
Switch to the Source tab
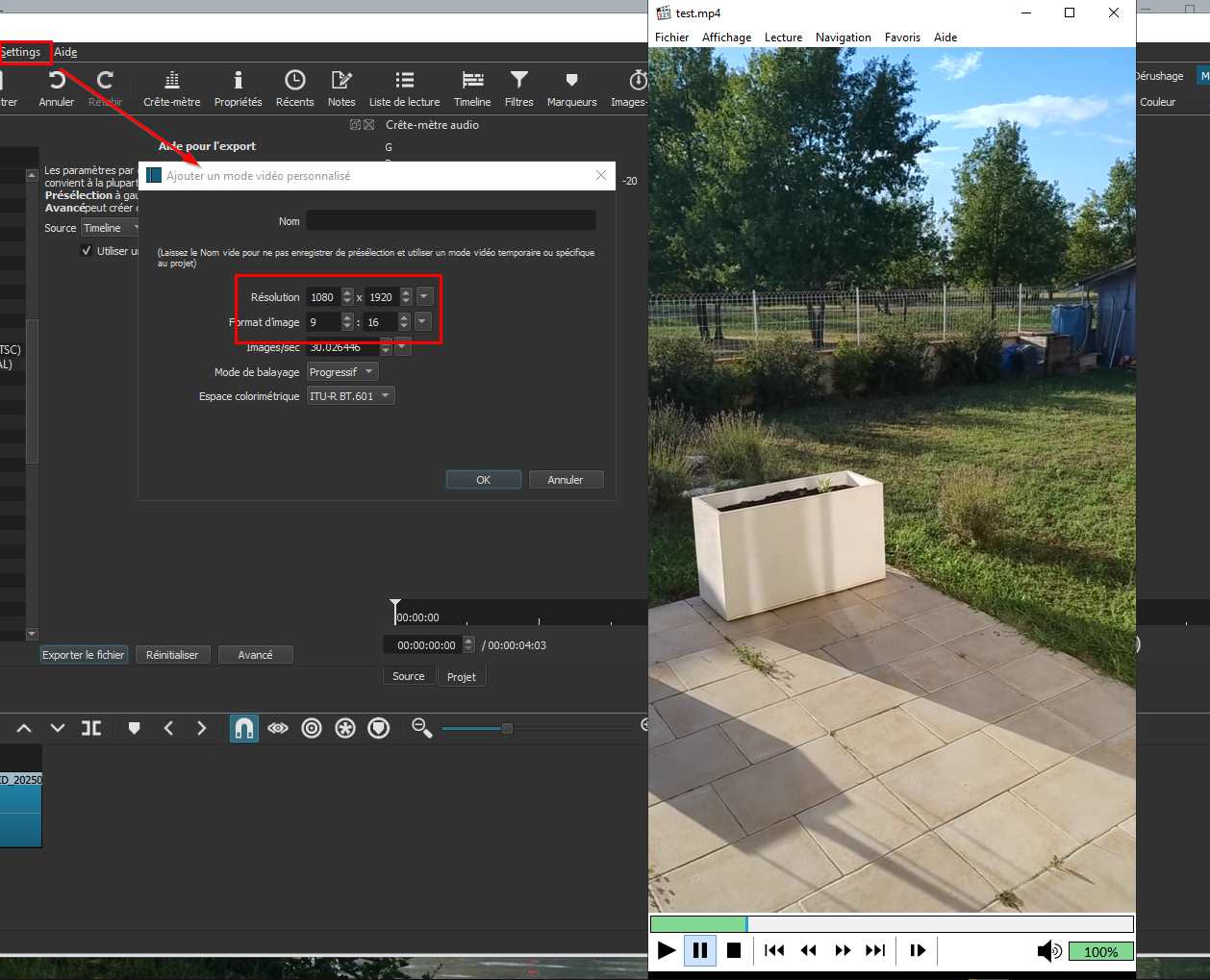pos(408,676)
